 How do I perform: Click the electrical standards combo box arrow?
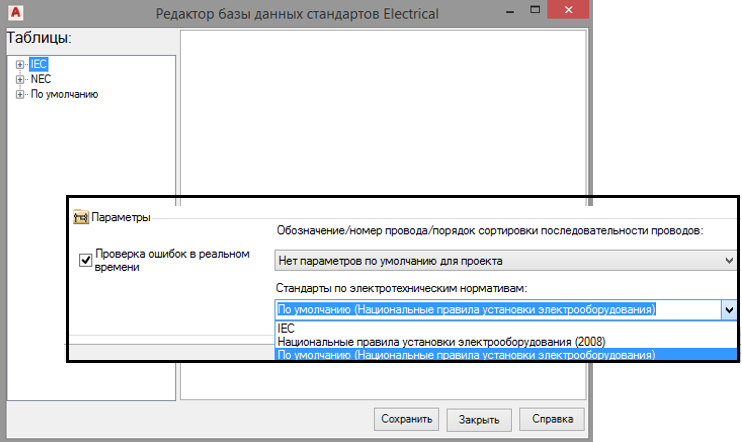click(729, 310)
